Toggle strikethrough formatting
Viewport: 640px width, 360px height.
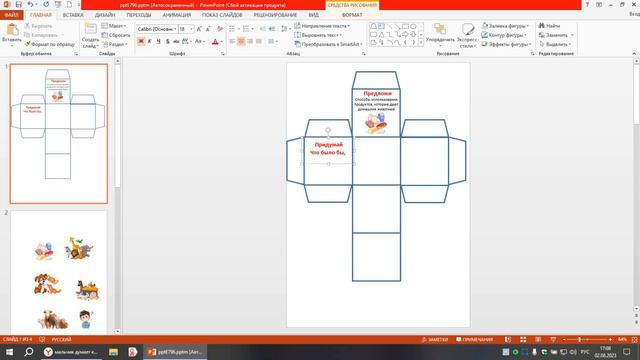click(x=176, y=41)
